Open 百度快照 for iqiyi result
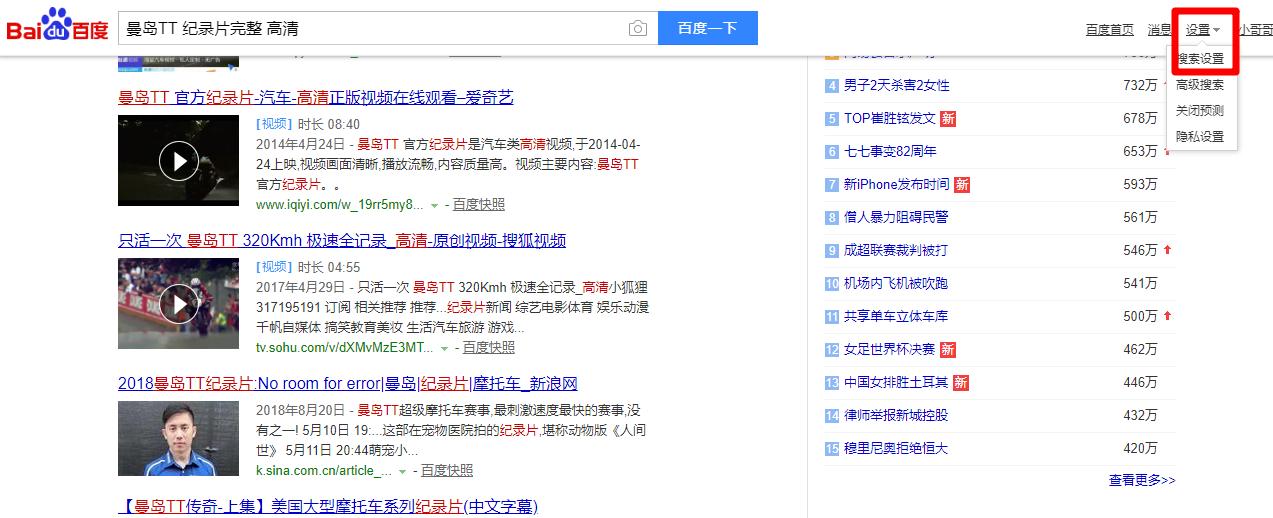Screen dimensions: 1273x518 (479, 204)
